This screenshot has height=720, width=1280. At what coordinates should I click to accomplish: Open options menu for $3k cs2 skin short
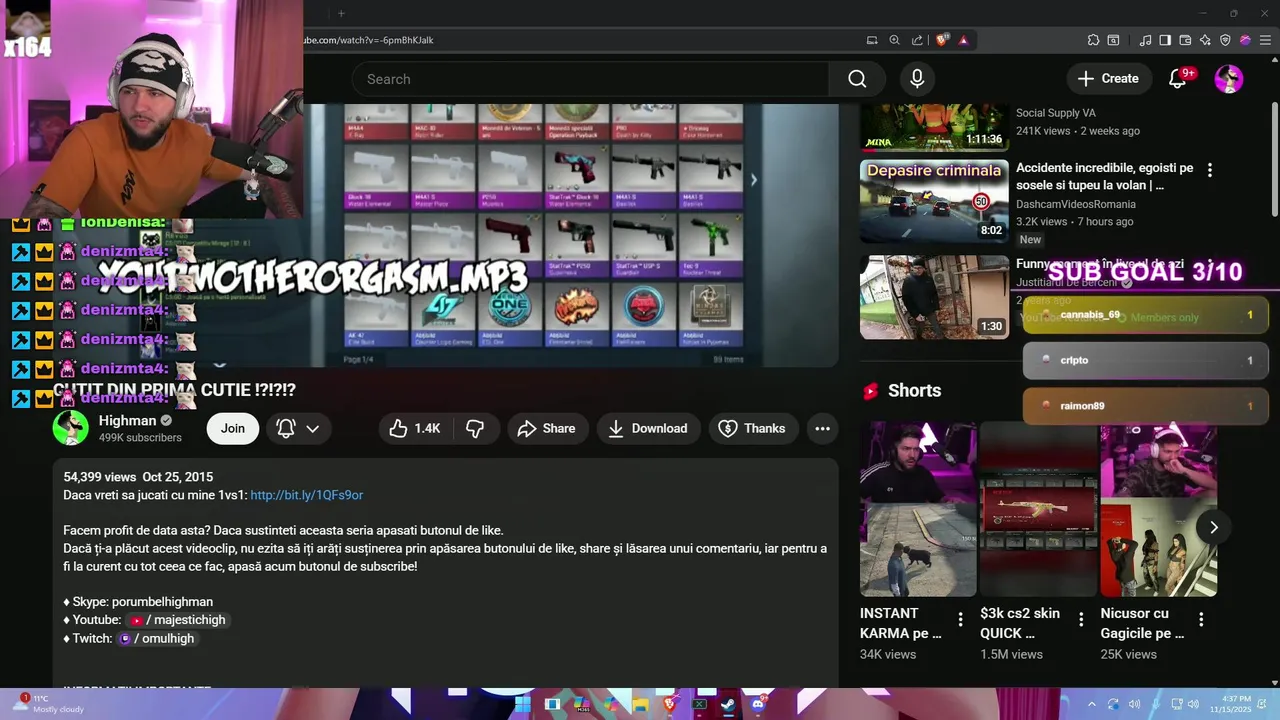coord(1081,620)
